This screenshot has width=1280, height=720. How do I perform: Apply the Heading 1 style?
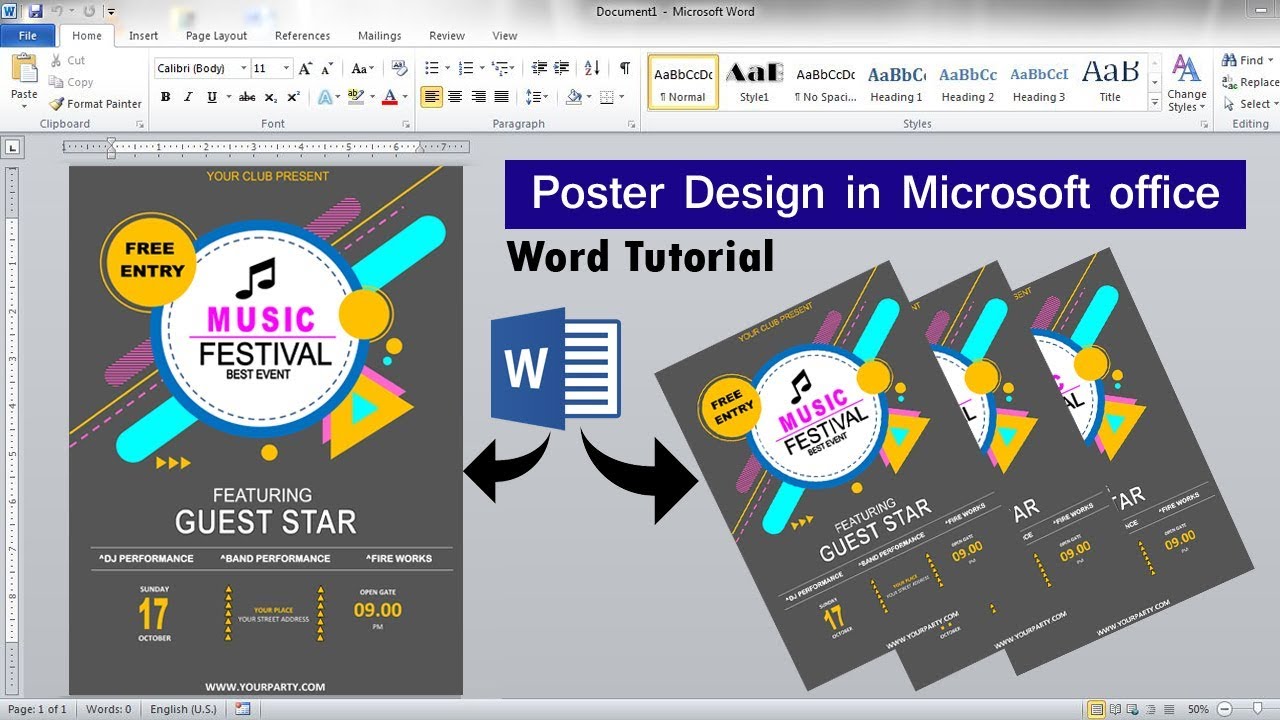point(896,83)
